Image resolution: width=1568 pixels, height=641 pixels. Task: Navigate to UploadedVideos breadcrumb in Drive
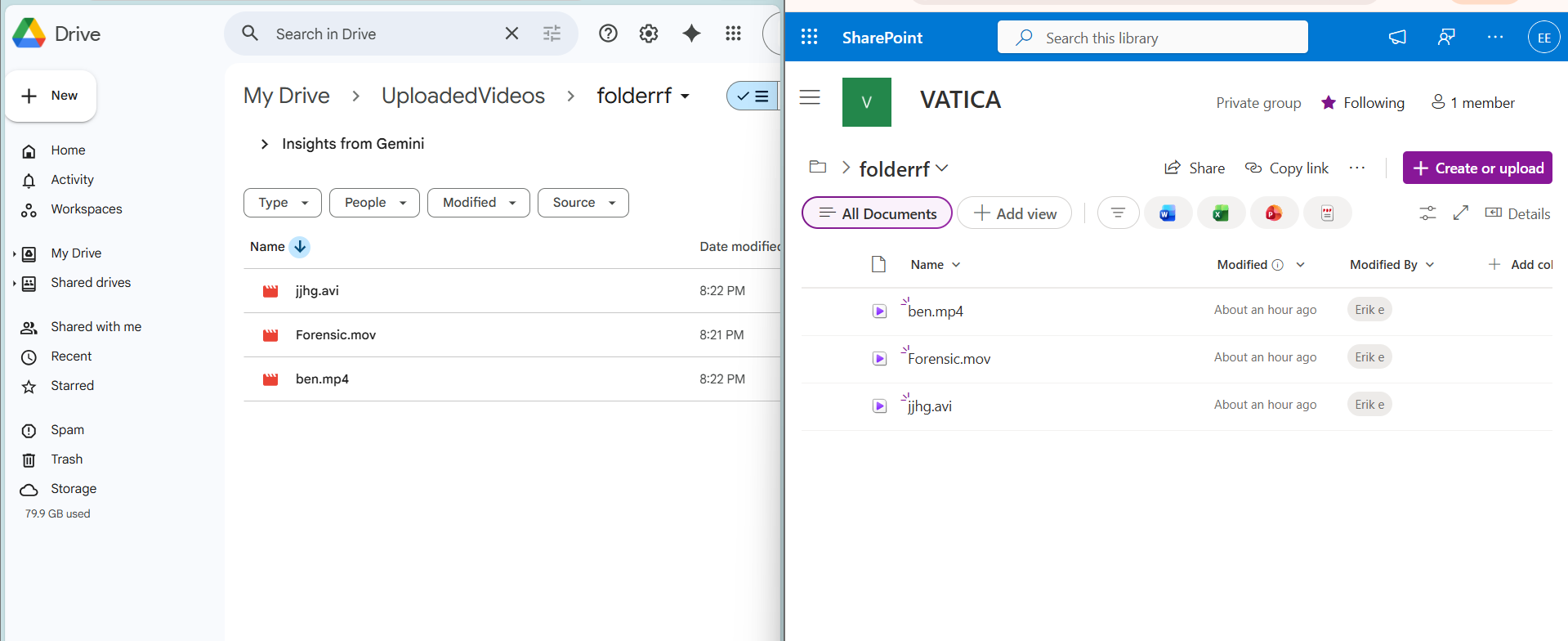[x=463, y=96]
